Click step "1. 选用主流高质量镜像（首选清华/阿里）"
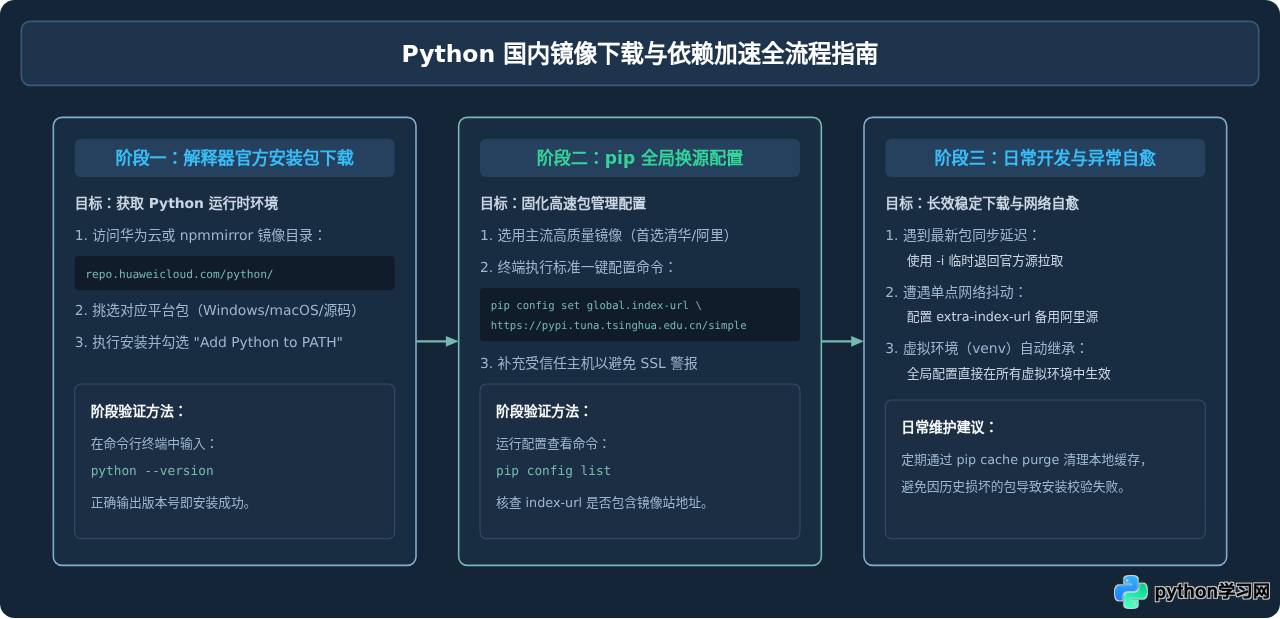This screenshot has width=1280, height=619. click(x=605, y=236)
